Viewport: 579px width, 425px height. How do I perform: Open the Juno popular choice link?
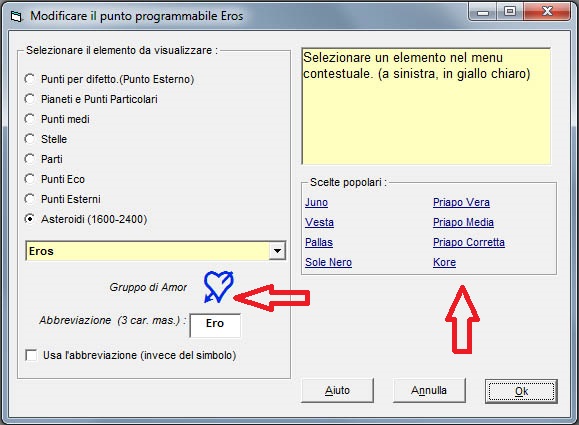click(x=316, y=202)
